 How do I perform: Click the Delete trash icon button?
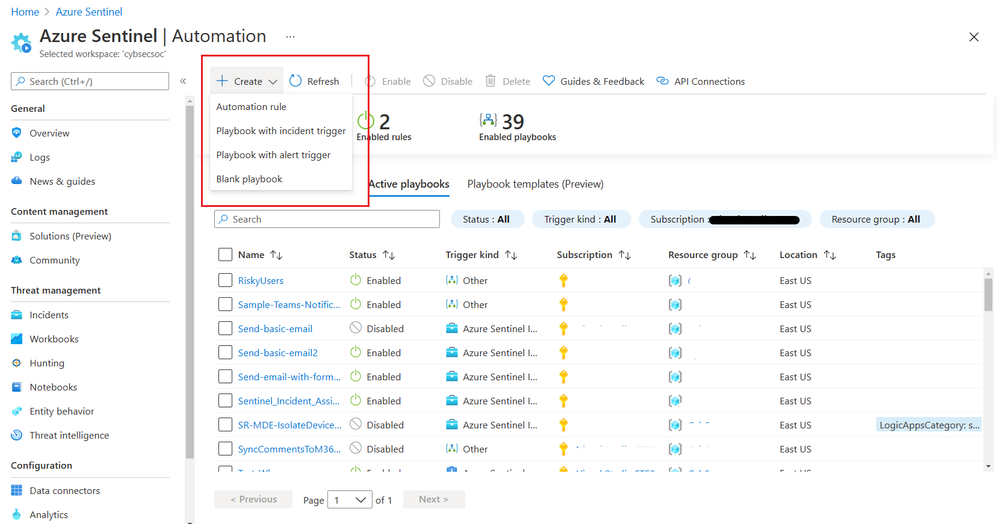tap(508, 81)
